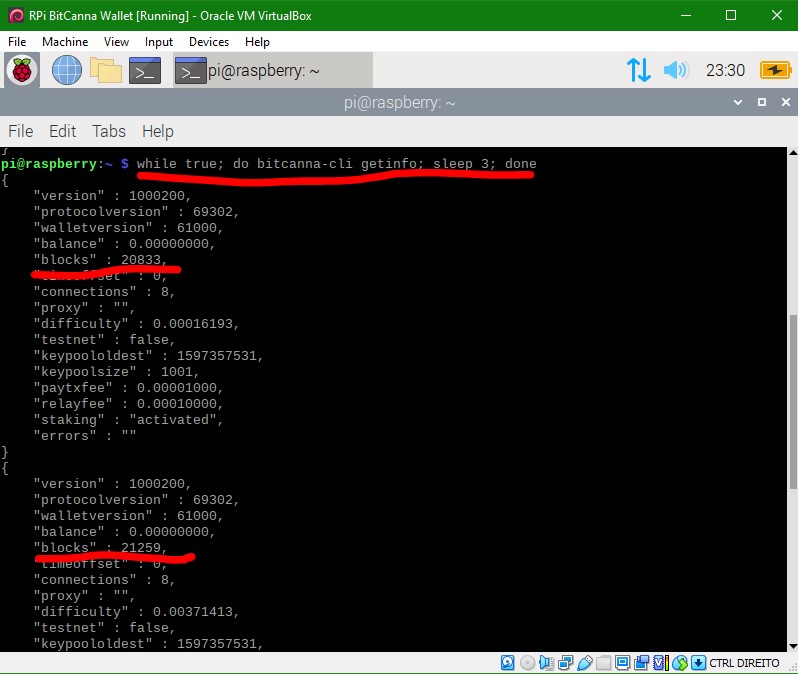Click VirtualBox recording status icon
Image resolution: width=798 pixels, height=674 pixels.
(x=642, y=663)
